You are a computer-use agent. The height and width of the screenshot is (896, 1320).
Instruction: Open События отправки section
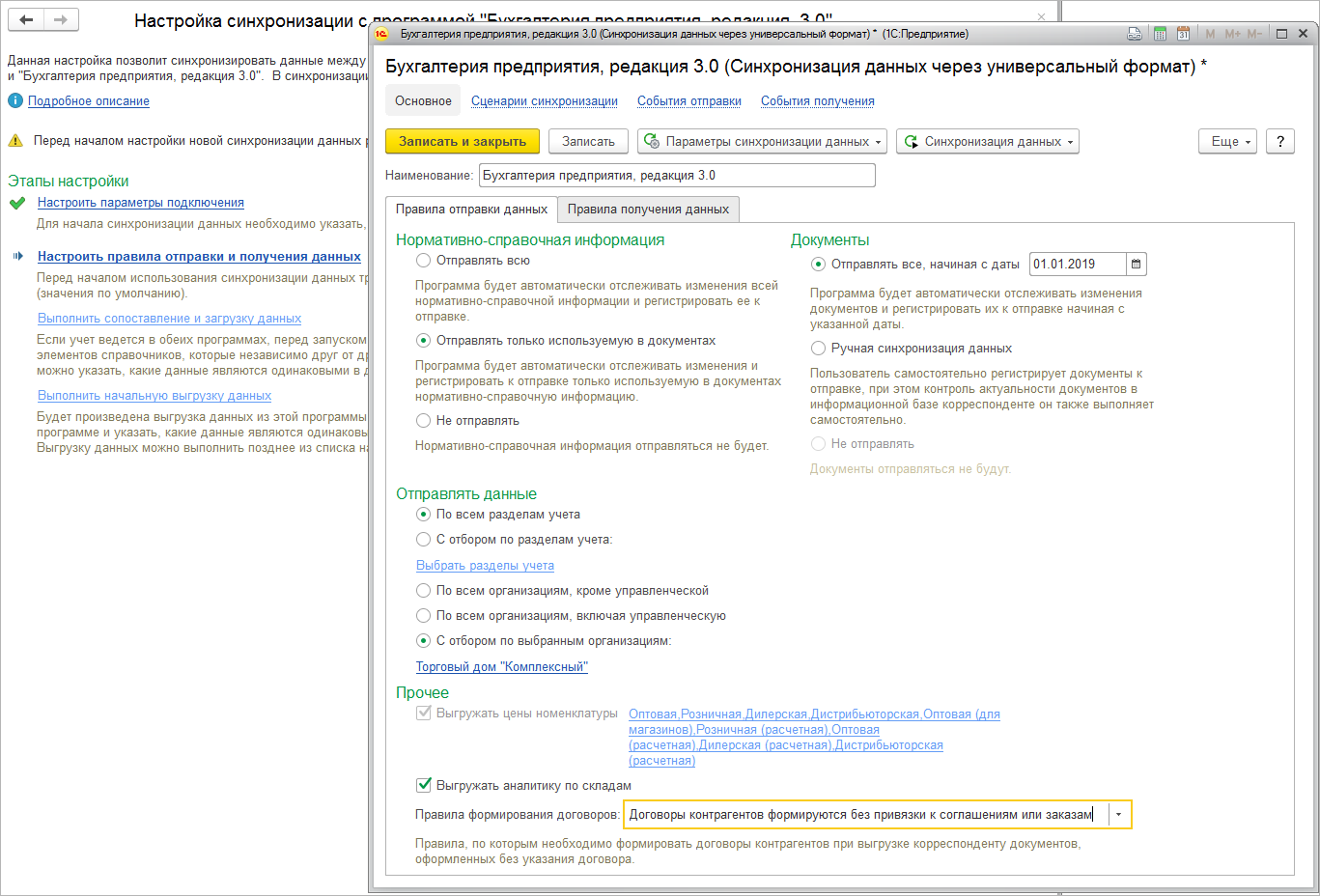click(689, 101)
